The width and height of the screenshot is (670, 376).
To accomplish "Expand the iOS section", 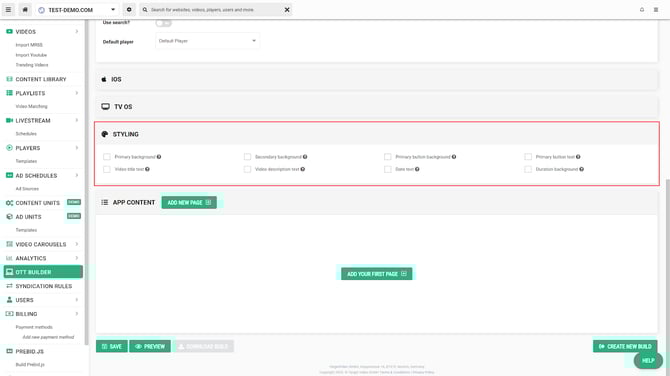I will pos(376,79).
